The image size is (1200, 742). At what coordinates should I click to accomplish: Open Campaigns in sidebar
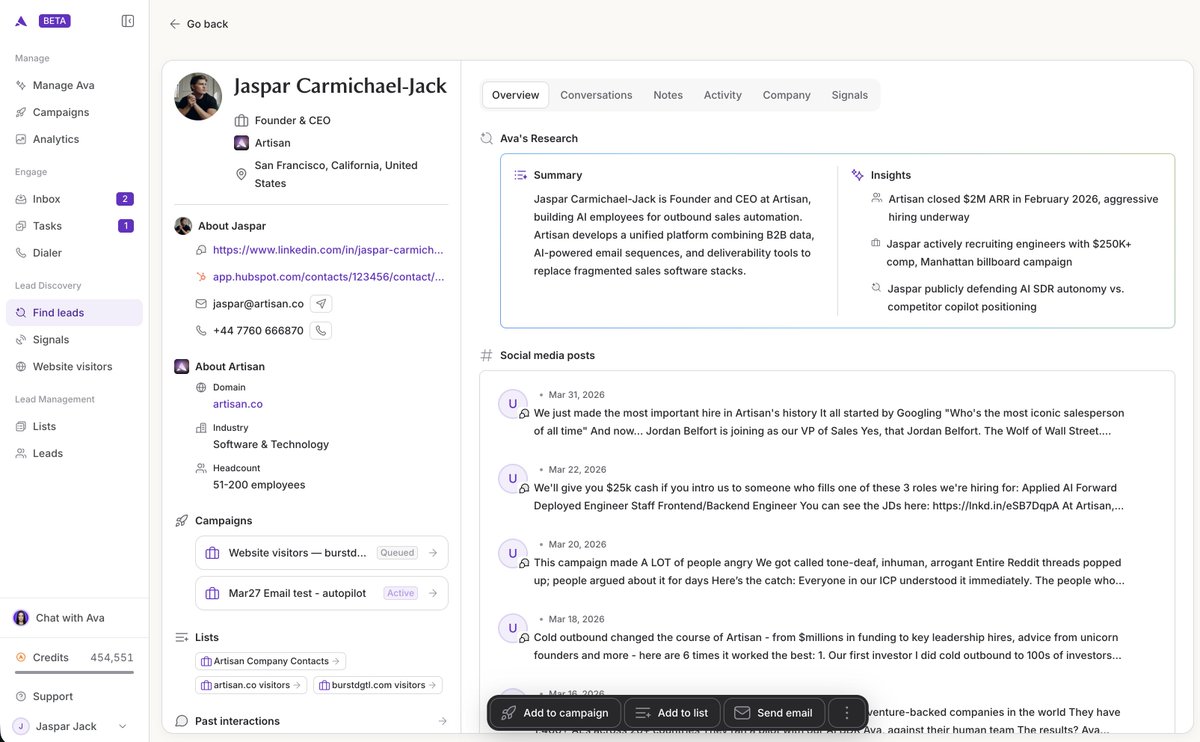74,112
